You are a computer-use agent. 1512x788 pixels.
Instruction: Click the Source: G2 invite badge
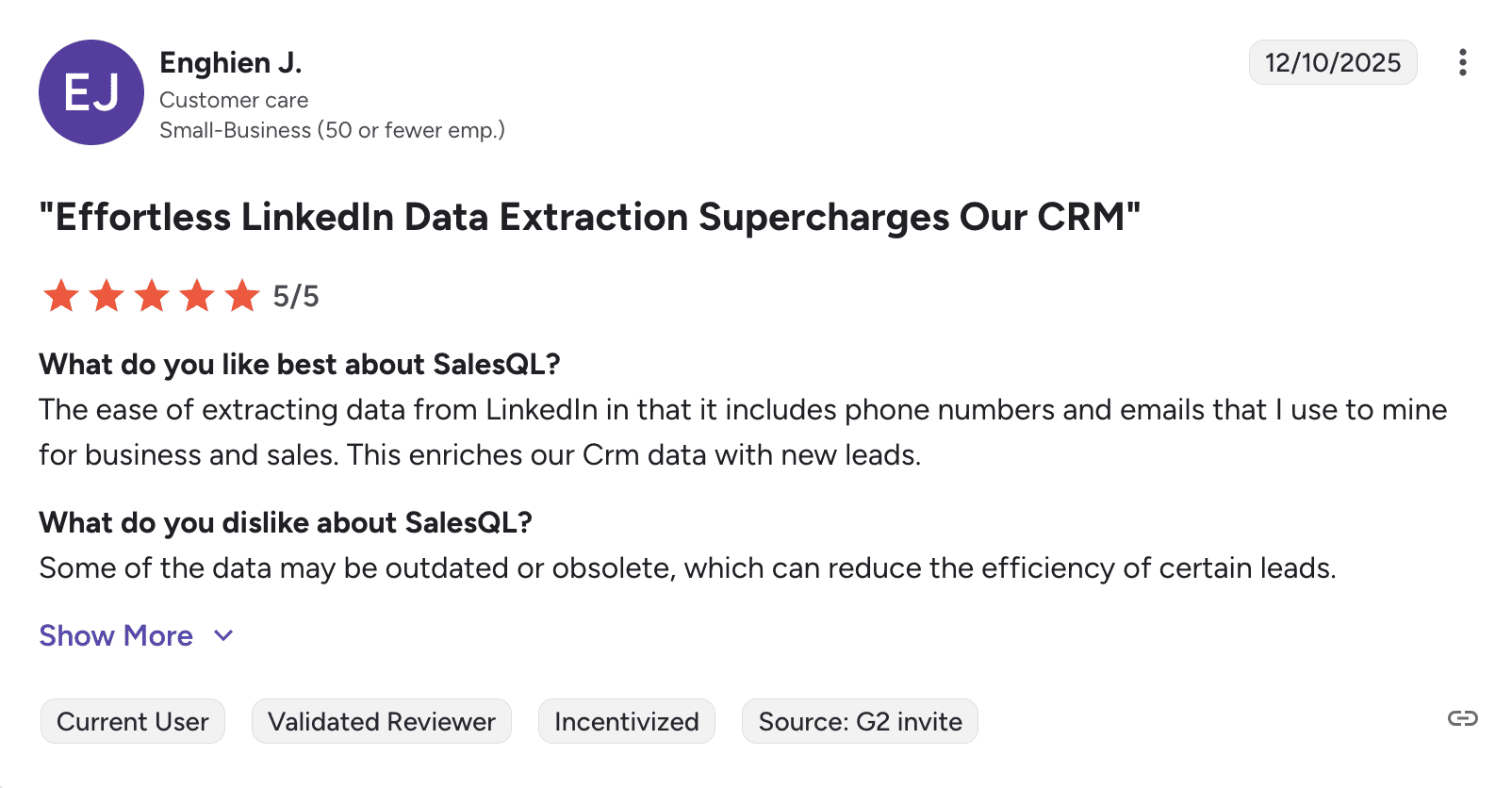pos(860,721)
